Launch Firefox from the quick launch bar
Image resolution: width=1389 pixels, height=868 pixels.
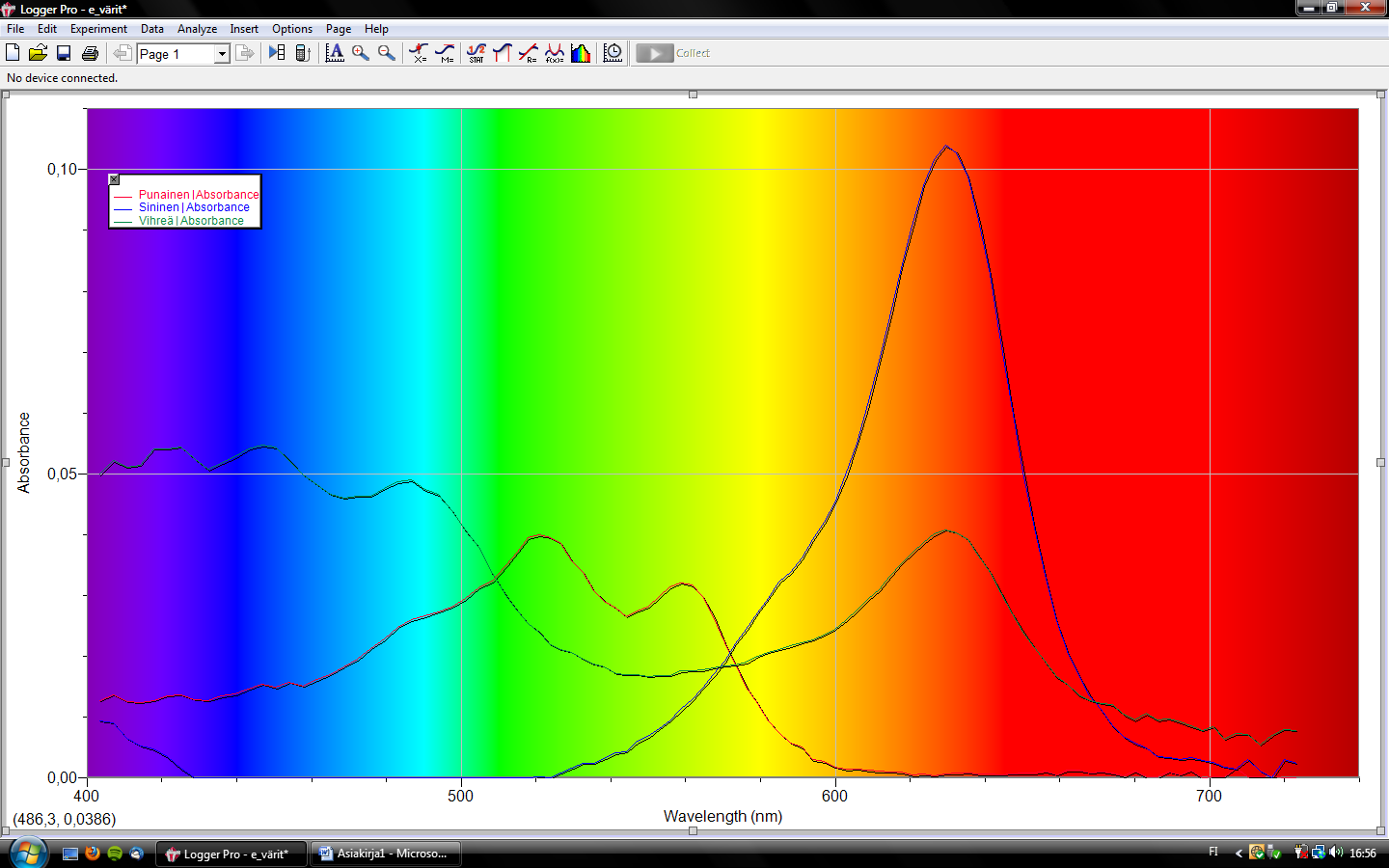click(93, 854)
